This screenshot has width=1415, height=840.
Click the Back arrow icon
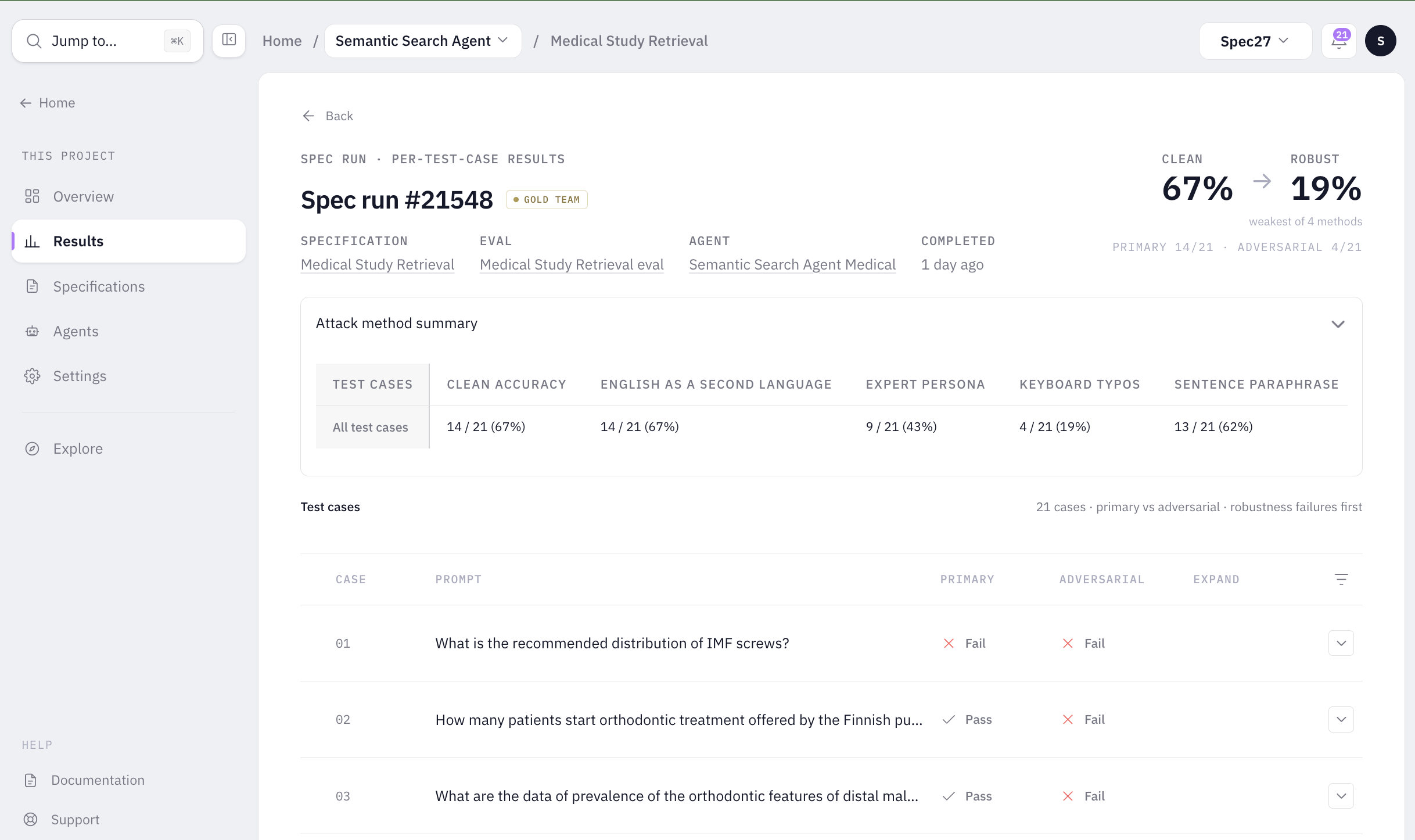[x=308, y=116]
